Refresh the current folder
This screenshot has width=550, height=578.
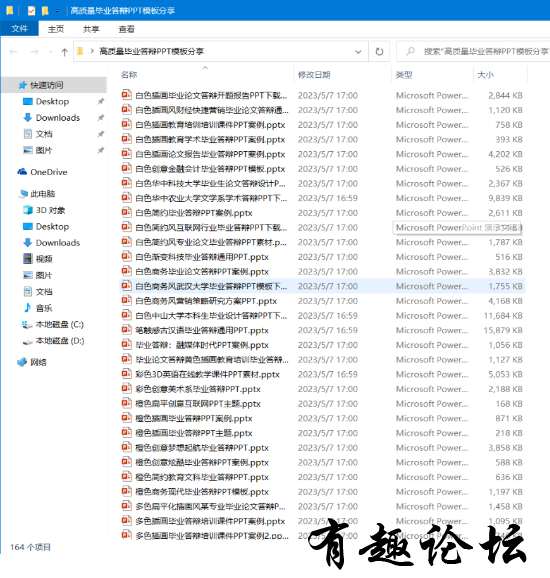[x=379, y=52]
